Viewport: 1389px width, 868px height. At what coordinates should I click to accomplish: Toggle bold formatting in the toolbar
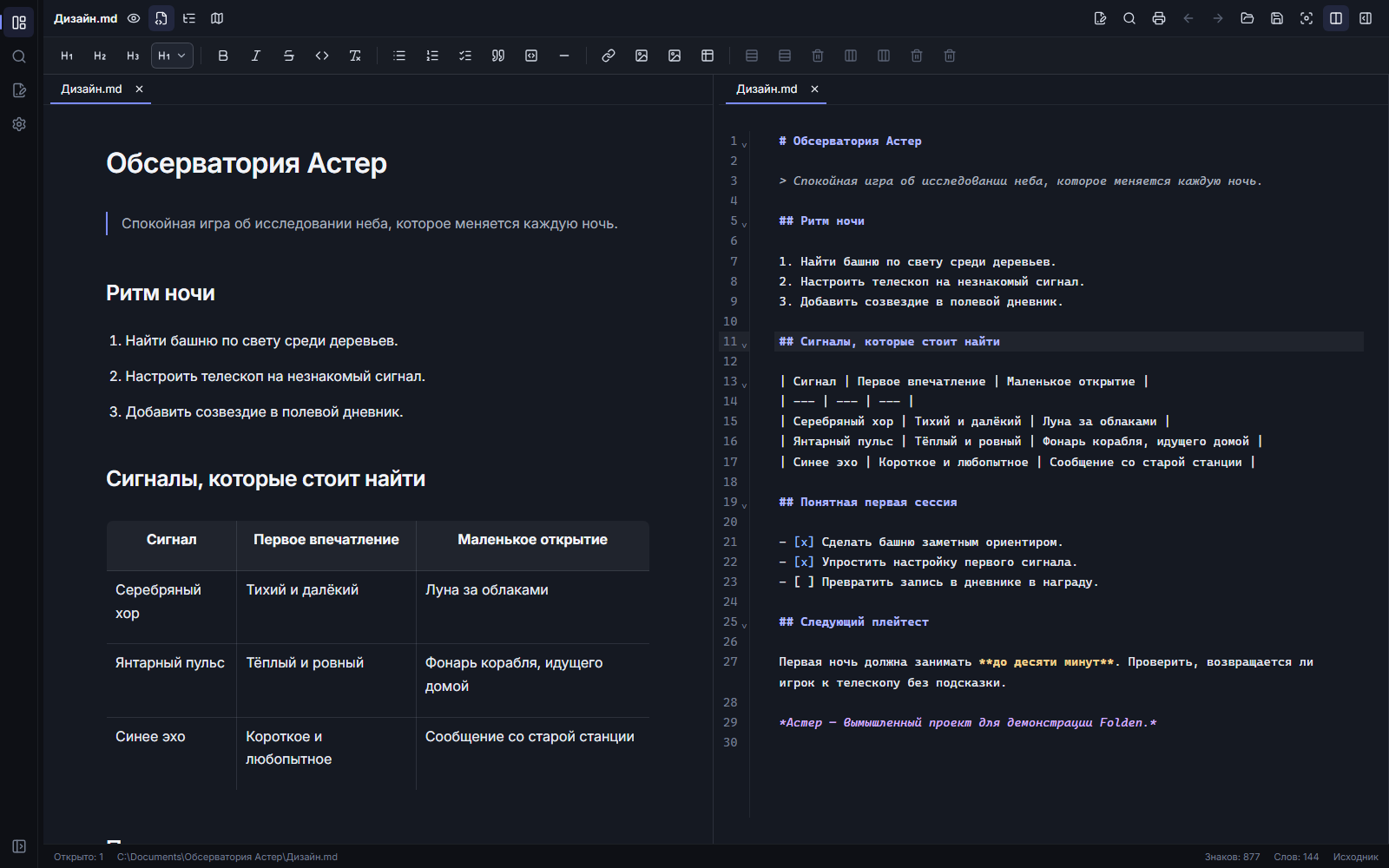coord(223,56)
